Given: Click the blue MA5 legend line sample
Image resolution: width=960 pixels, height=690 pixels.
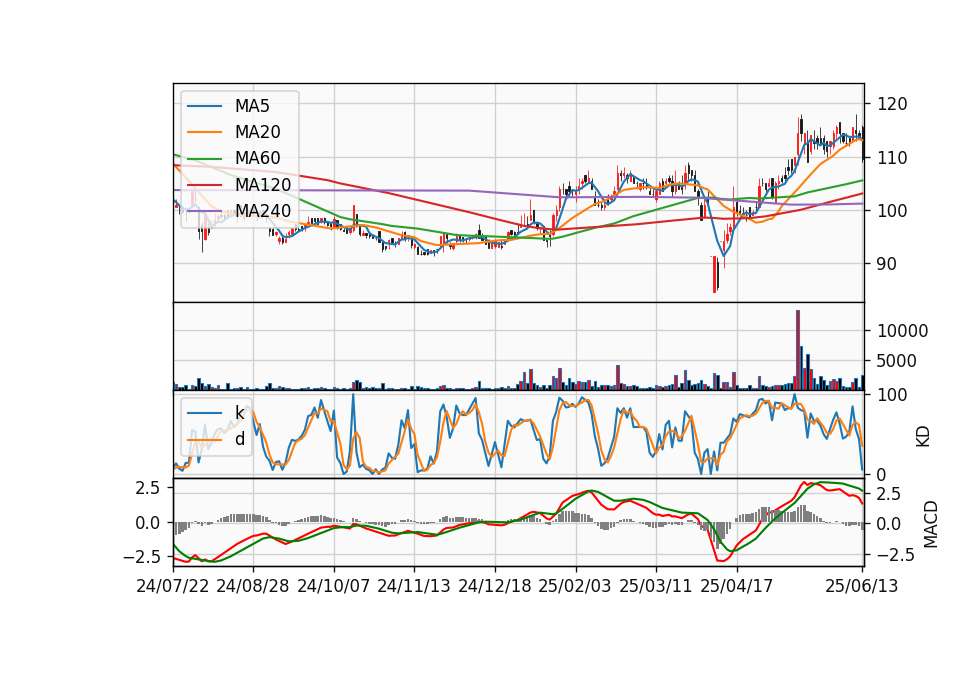Looking at the screenshot, I should click(x=204, y=107).
